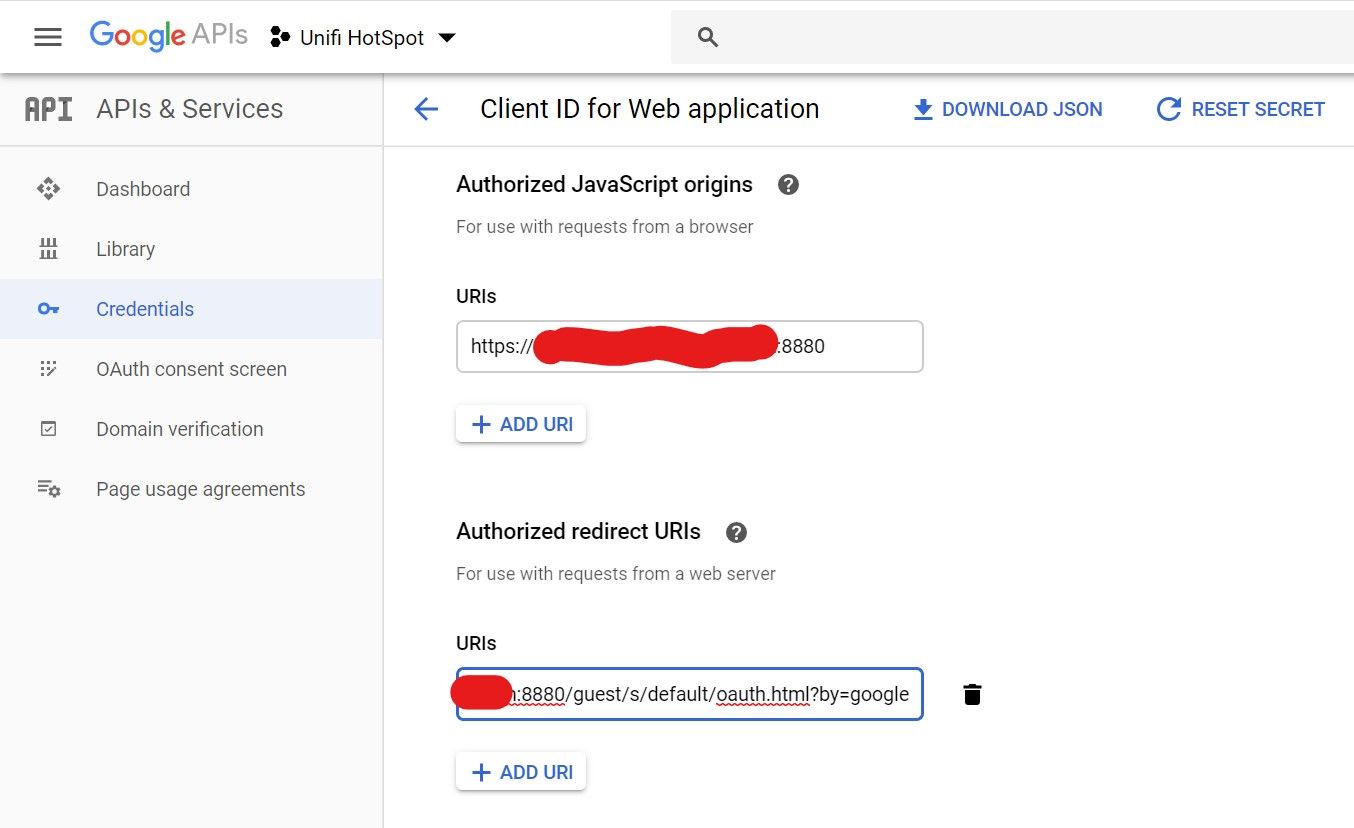The height and width of the screenshot is (828, 1354).
Task: Add URI under JavaScript origins
Action: [521, 424]
